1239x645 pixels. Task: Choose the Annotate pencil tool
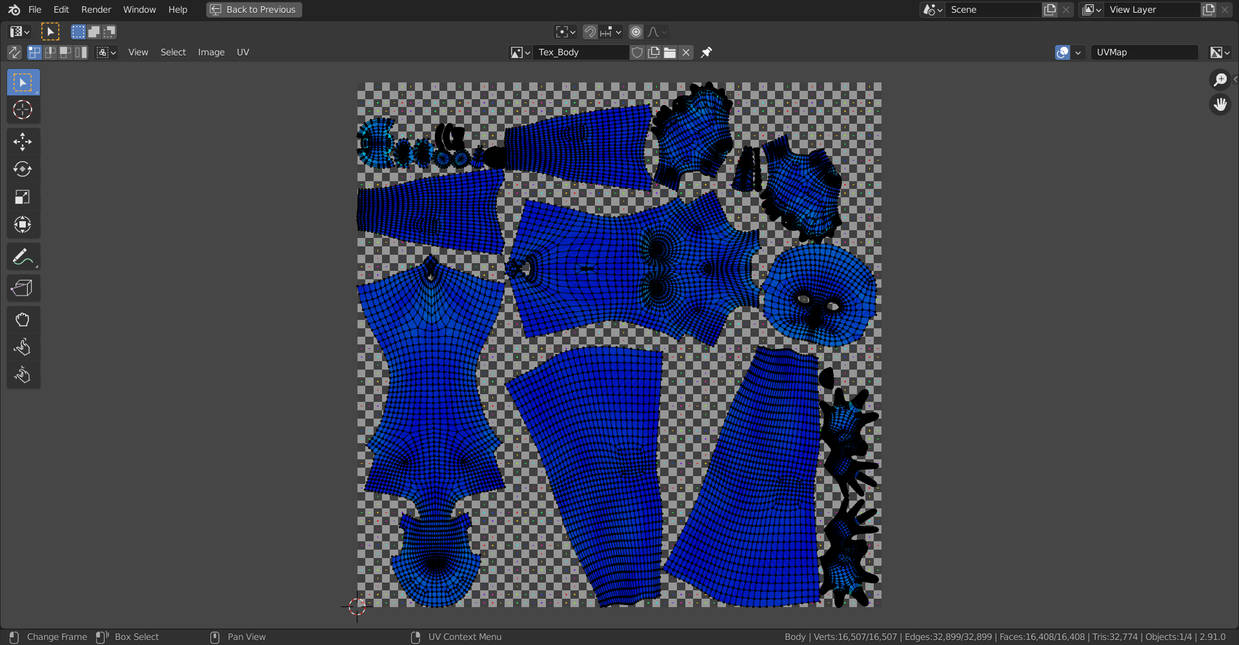(22, 257)
